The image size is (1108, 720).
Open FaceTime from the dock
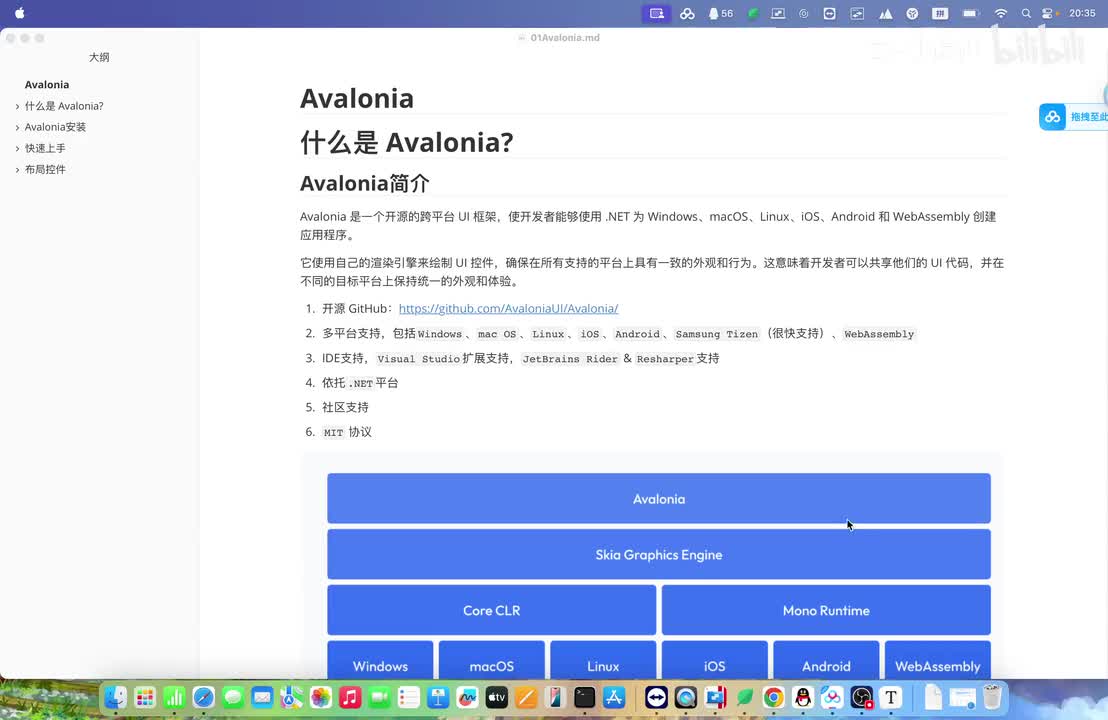379,698
